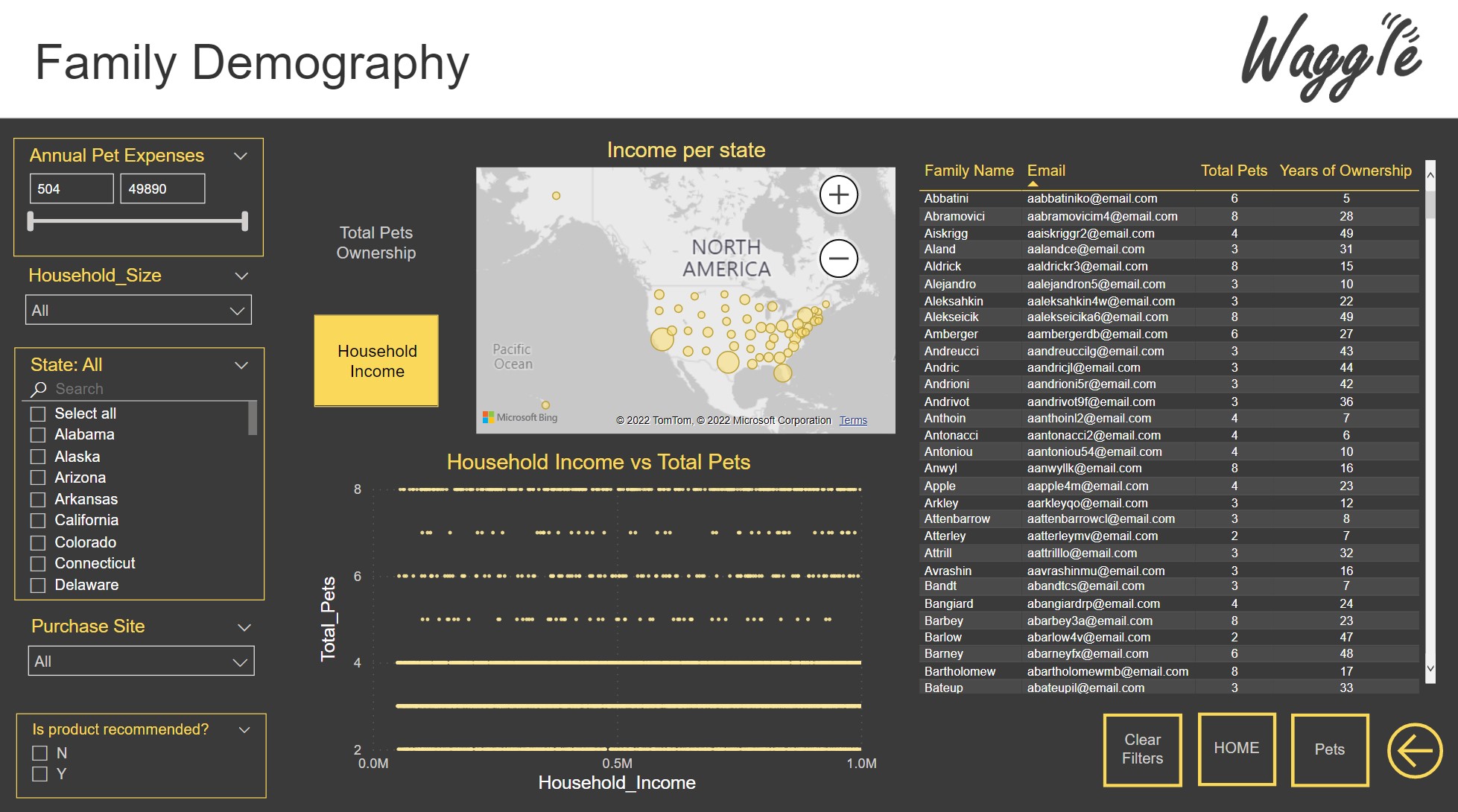Zoom in on the Income per state map
Screen dimensions: 1458x812
(837, 194)
